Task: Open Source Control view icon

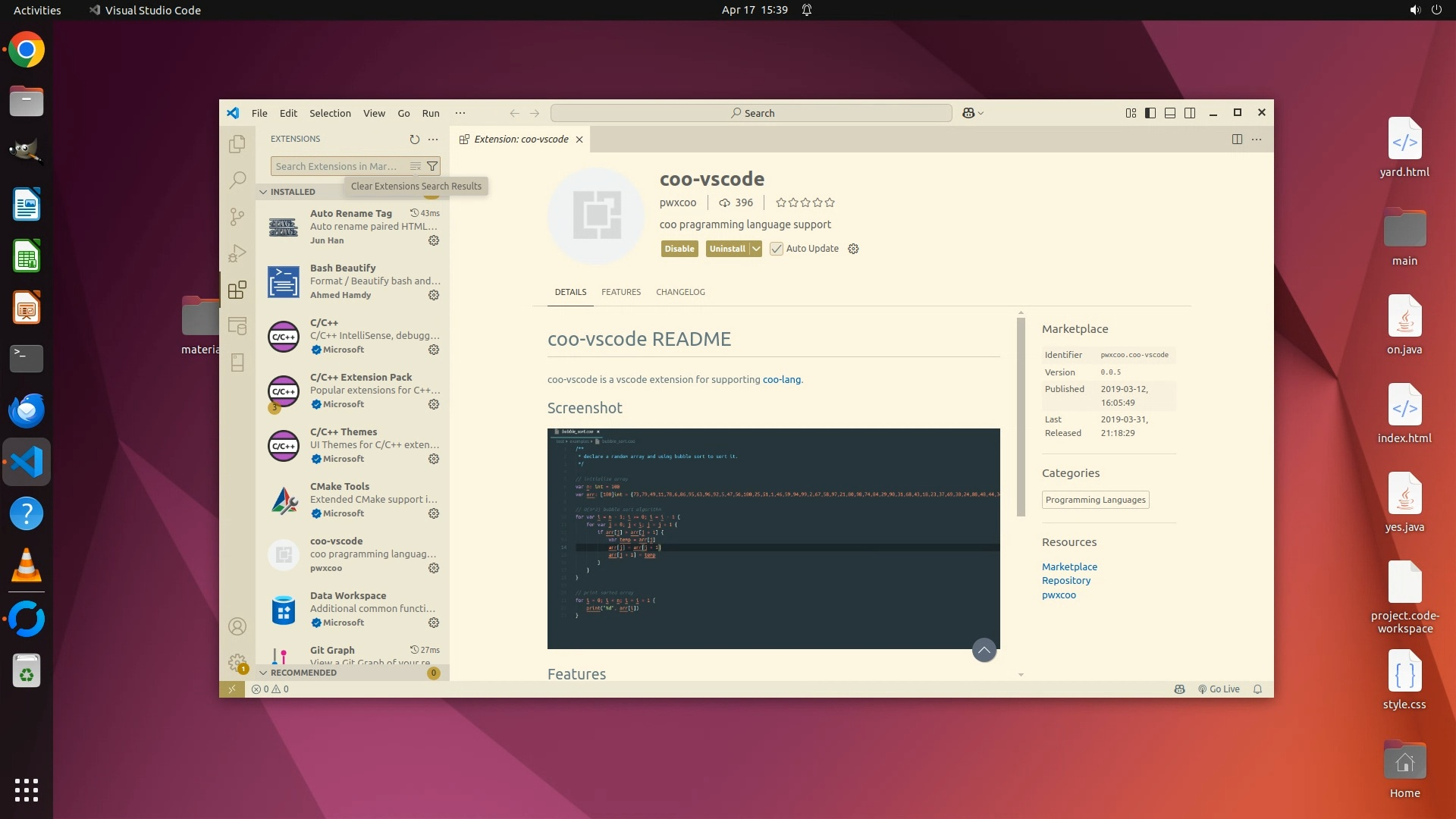Action: pos(237,217)
